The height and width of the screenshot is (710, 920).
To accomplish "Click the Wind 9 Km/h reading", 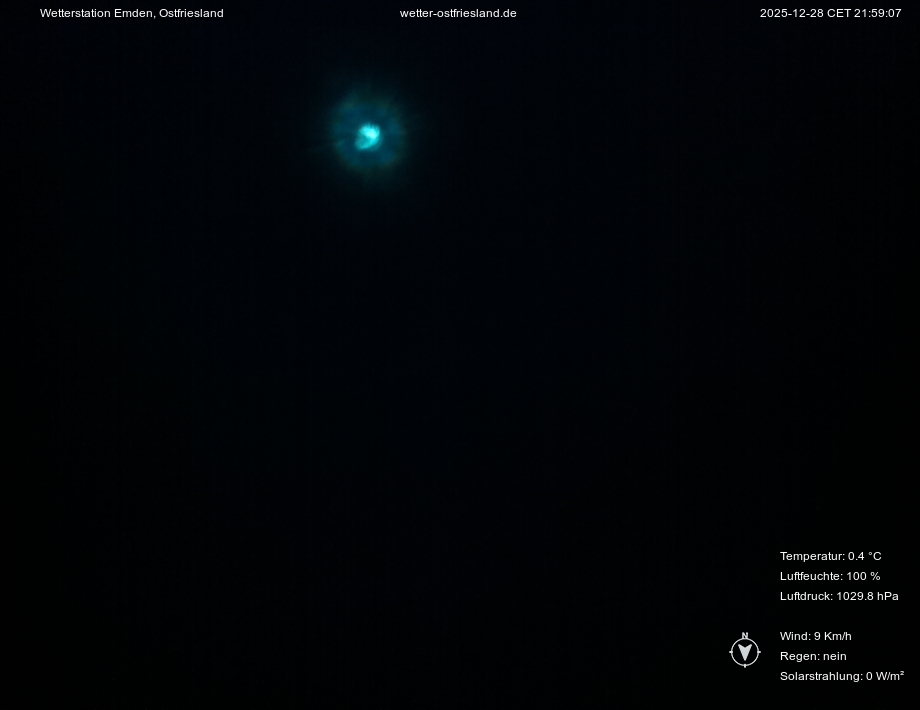I will [x=815, y=636].
